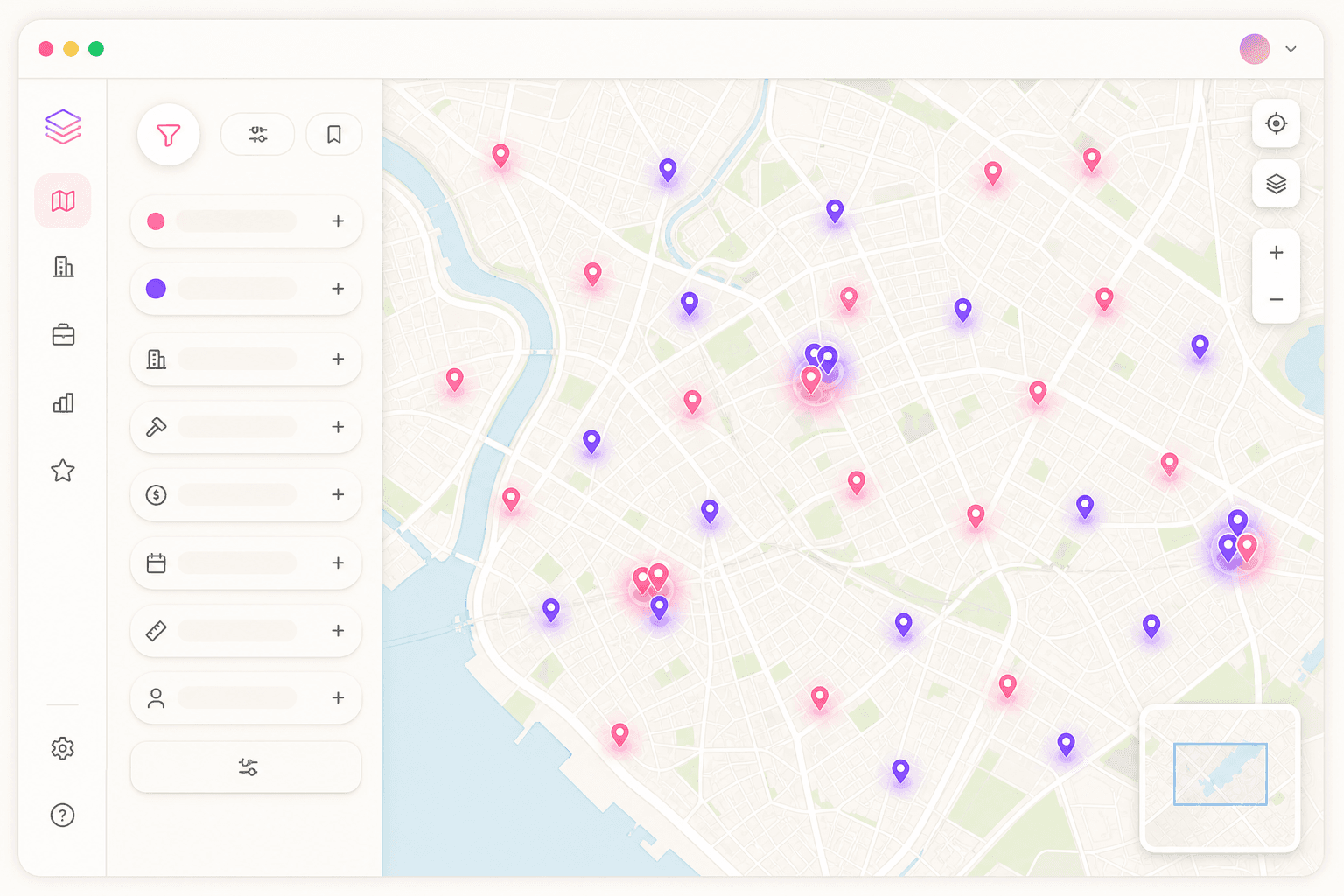The width and height of the screenshot is (1344, 896).
Task: Click the stacked layers app logo
Action: pyautogui.click(x=63, y=127)
